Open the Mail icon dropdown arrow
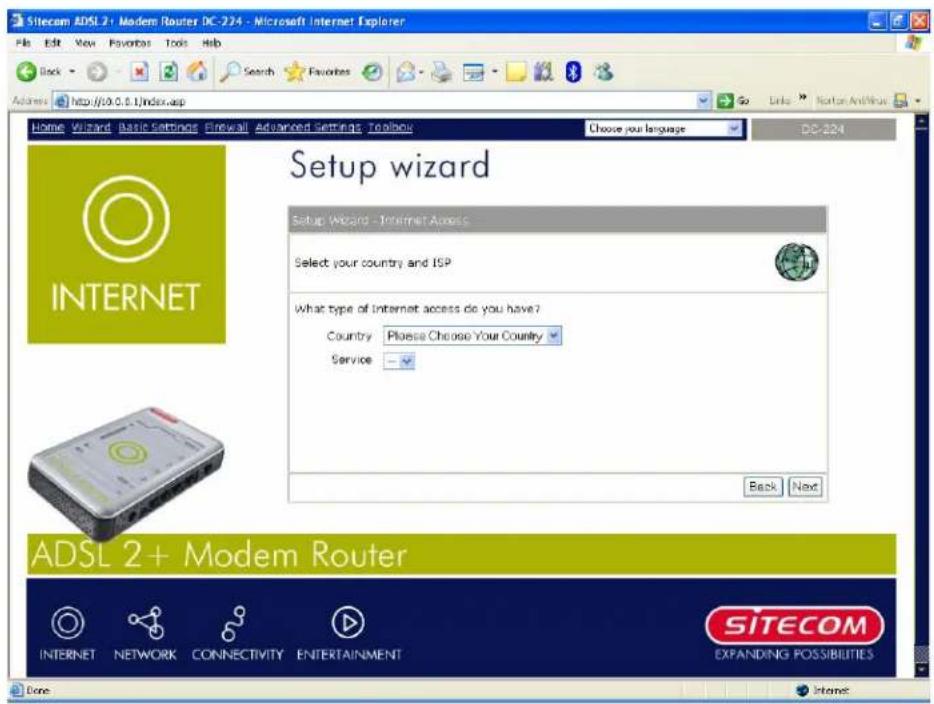This screenshot has height=704, width=934. tap(421, 72)
